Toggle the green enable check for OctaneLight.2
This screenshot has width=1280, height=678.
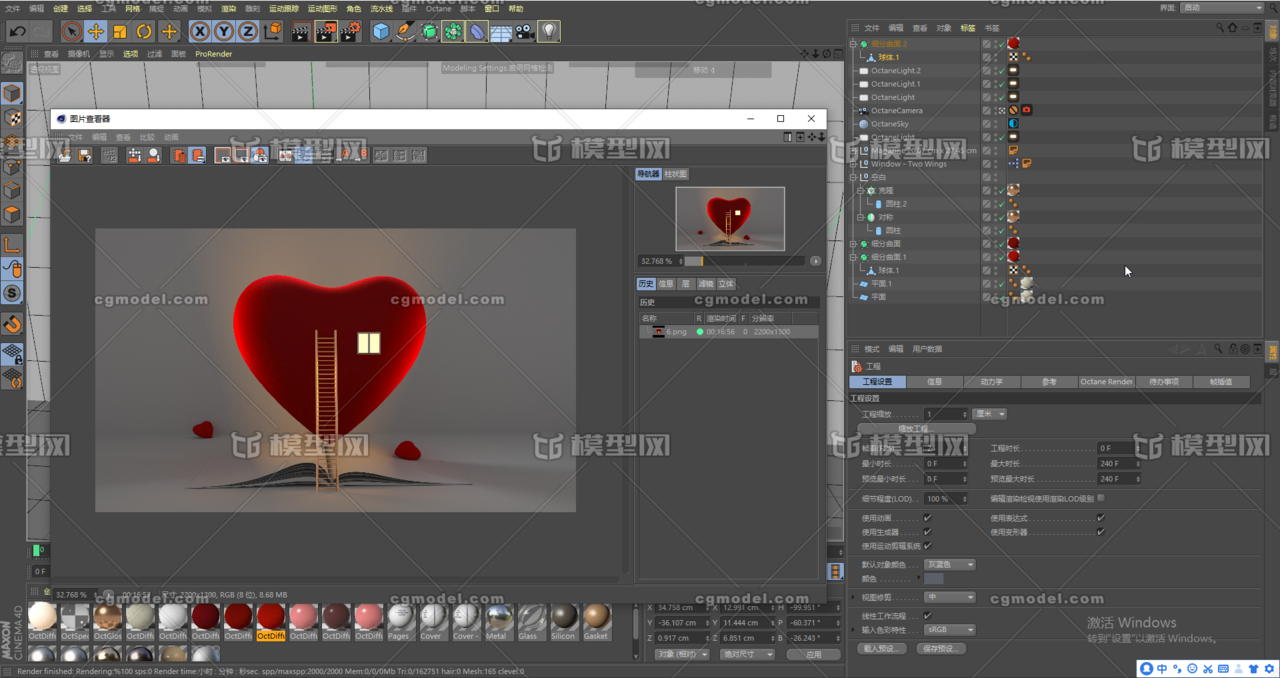[x=1000, y=71]
